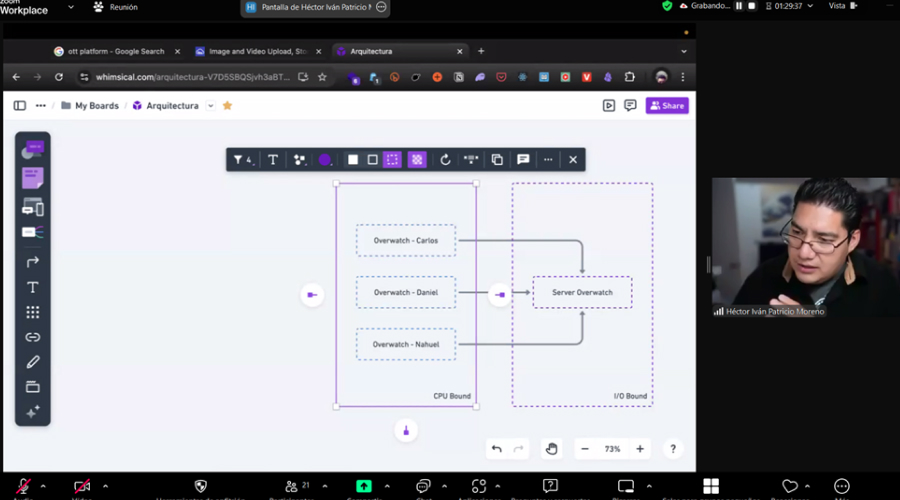This screenshot has width=900, height=500.
Task: Select the wireframe devices tool in sidebar
Action: [x=33, y=207]
